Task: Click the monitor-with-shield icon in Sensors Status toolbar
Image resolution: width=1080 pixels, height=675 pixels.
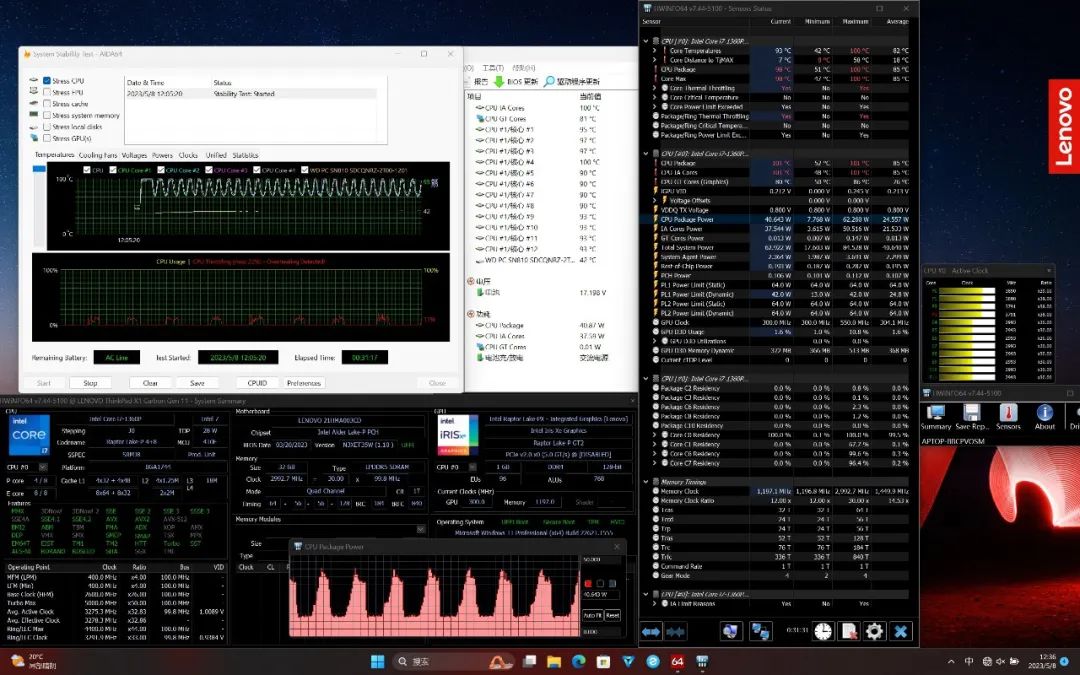Action: (x=731, y=631)
